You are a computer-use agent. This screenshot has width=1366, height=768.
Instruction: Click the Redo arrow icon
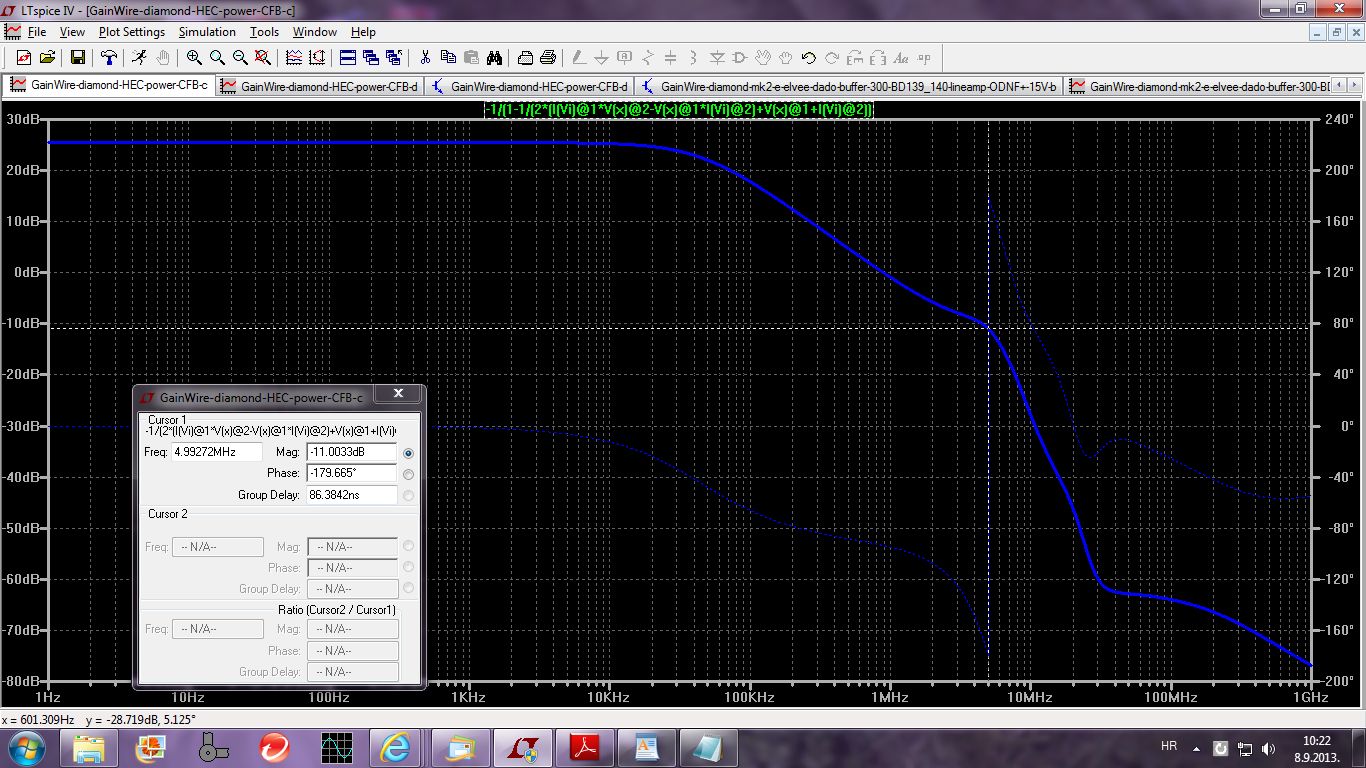pos(832,58)
